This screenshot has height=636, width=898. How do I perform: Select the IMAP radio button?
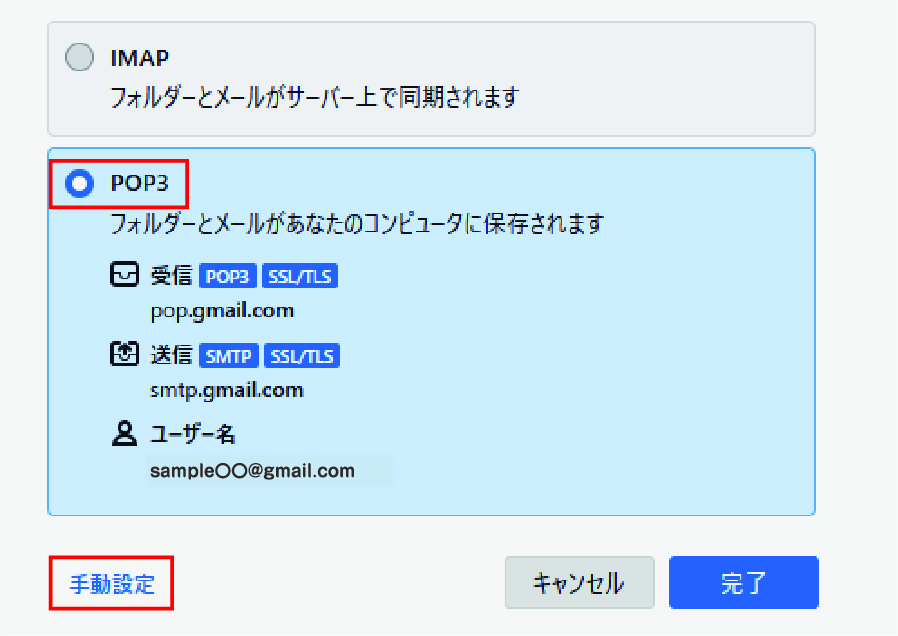click(x=79, y=58)
